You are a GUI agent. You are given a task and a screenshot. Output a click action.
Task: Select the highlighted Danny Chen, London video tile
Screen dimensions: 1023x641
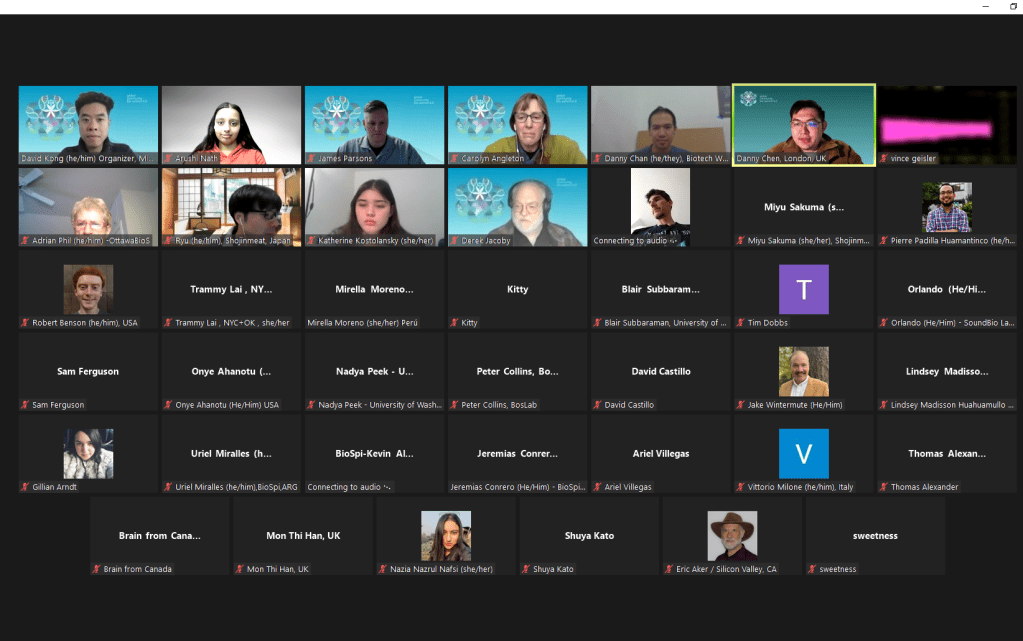pos(803,125)
